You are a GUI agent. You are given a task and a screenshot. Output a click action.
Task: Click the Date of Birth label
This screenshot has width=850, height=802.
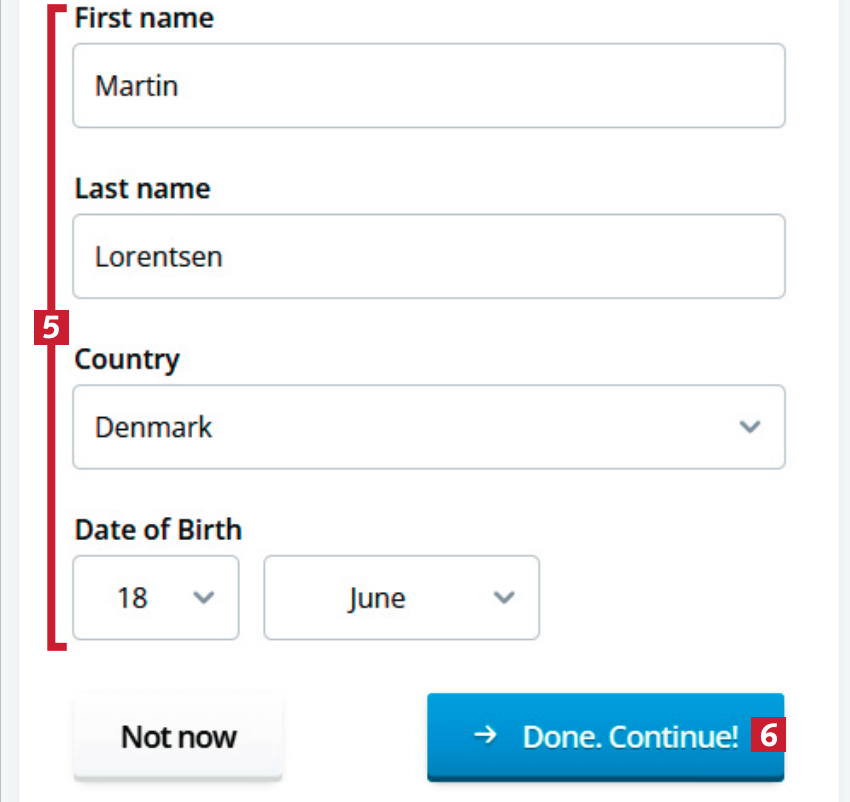158,529
